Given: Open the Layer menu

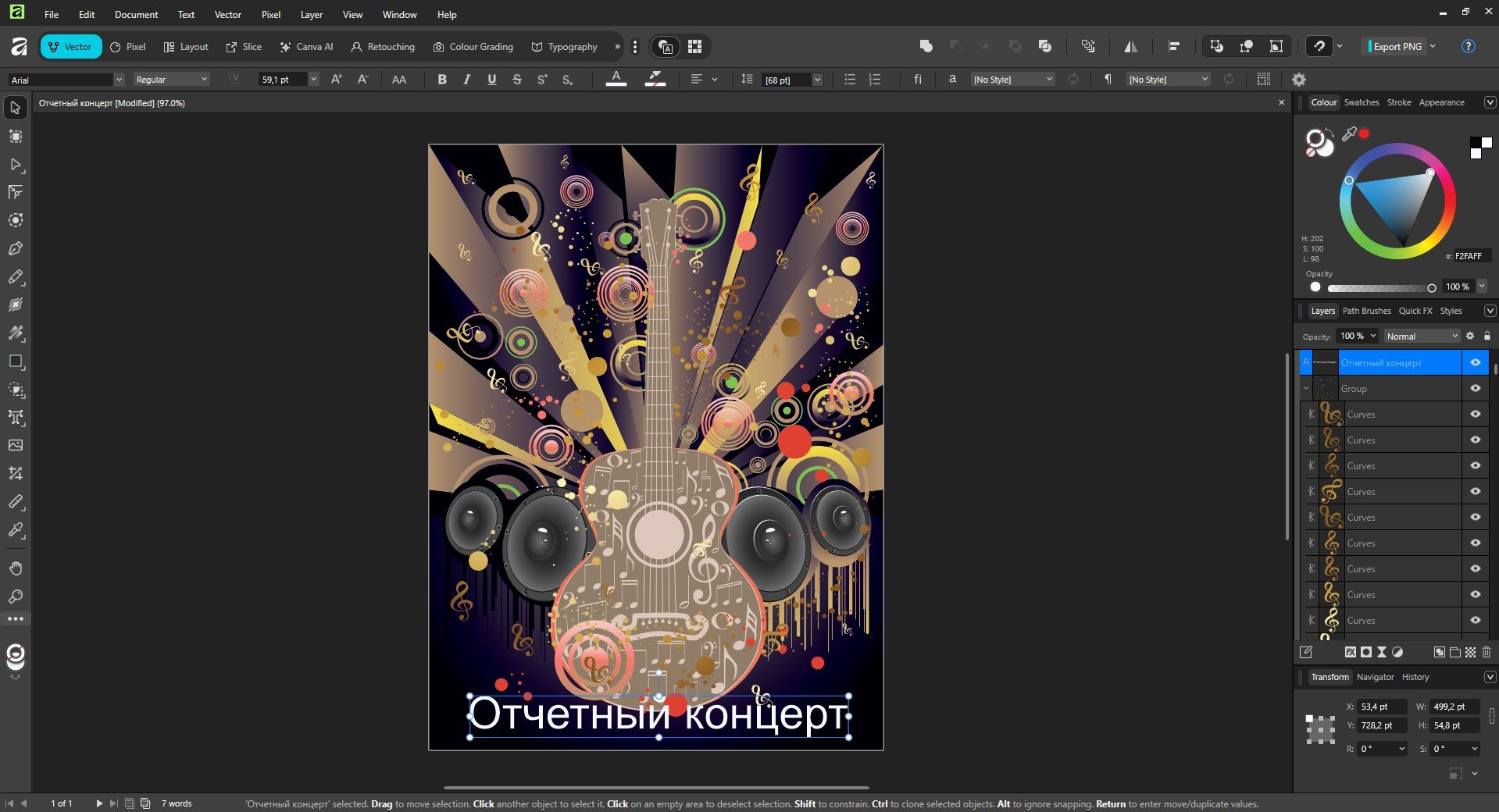Looking at the screenshot, I should click(311, 14).
